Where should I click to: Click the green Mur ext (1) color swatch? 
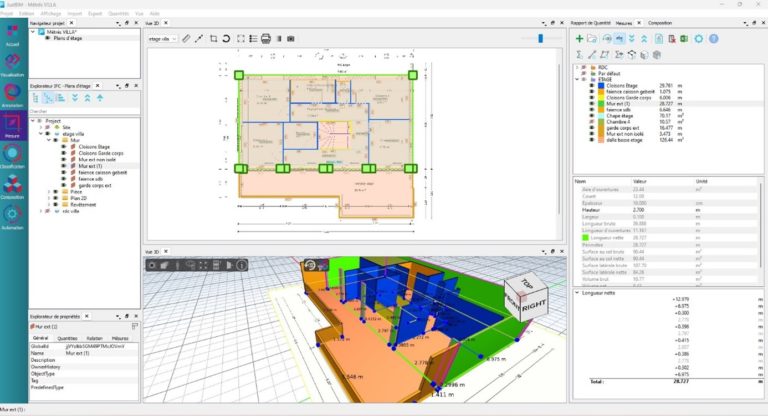coord(601,103)
